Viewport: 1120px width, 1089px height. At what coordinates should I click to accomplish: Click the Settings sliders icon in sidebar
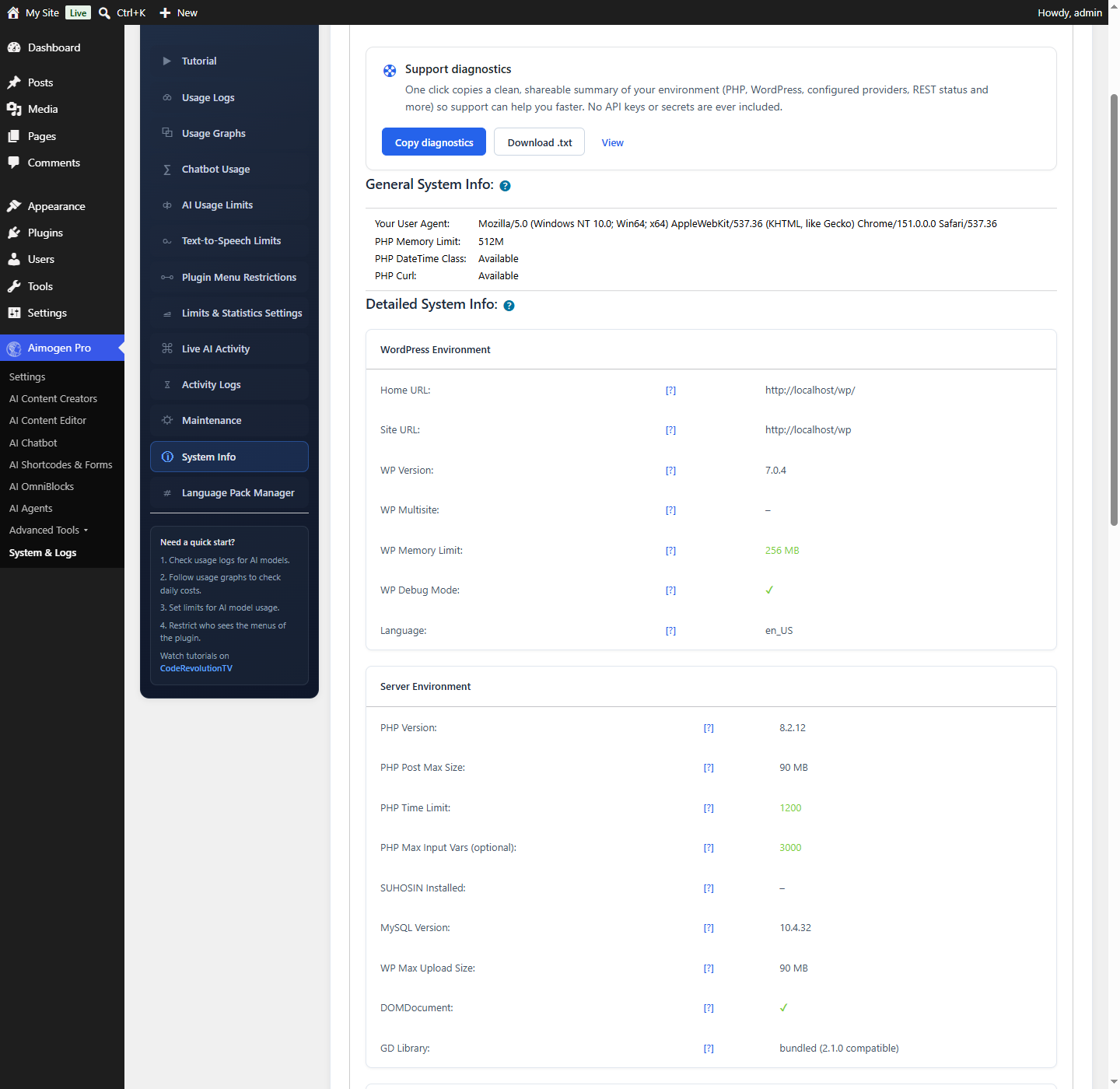click(14, 313)
